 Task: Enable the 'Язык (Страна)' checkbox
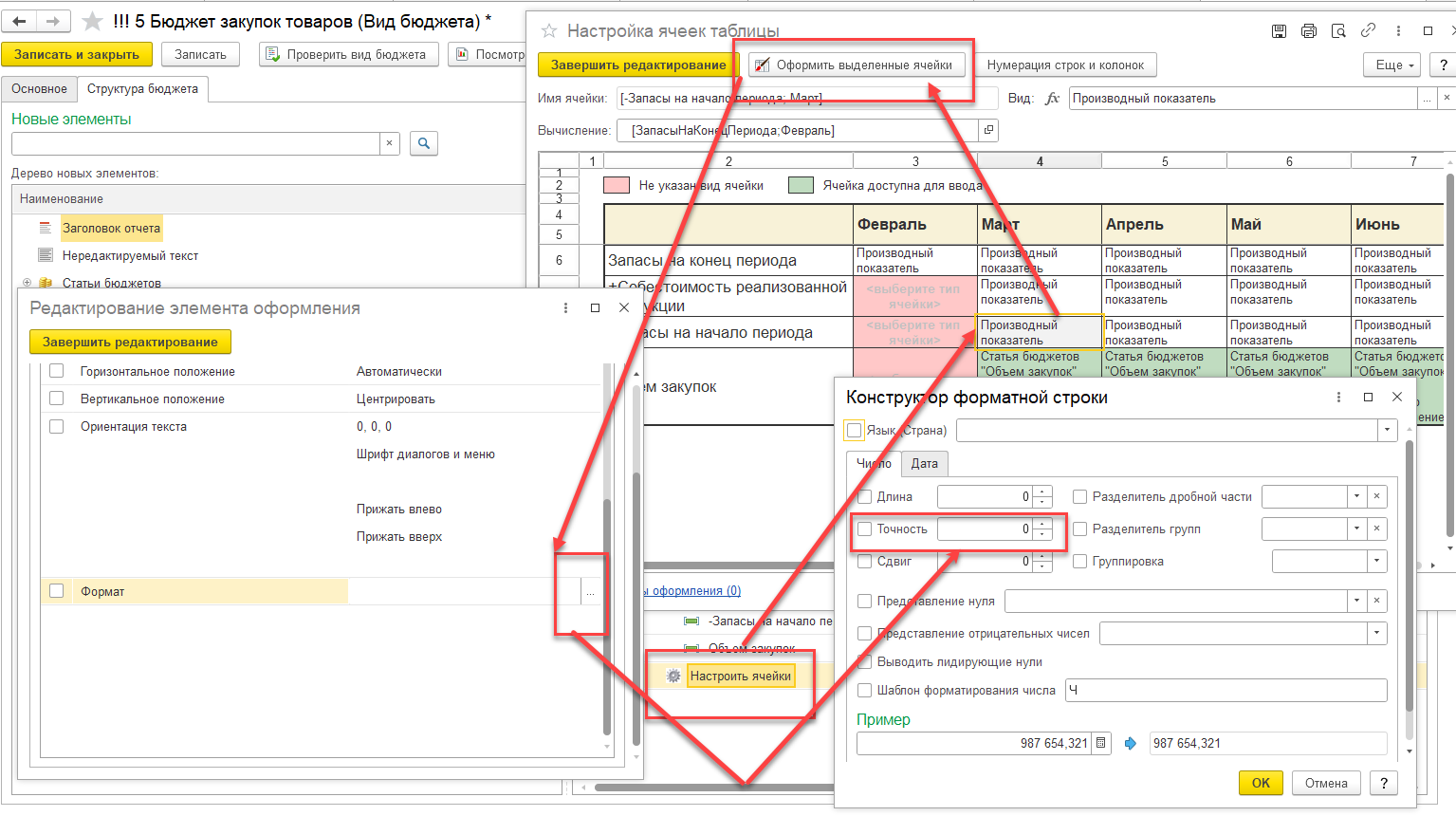[855, 430]
